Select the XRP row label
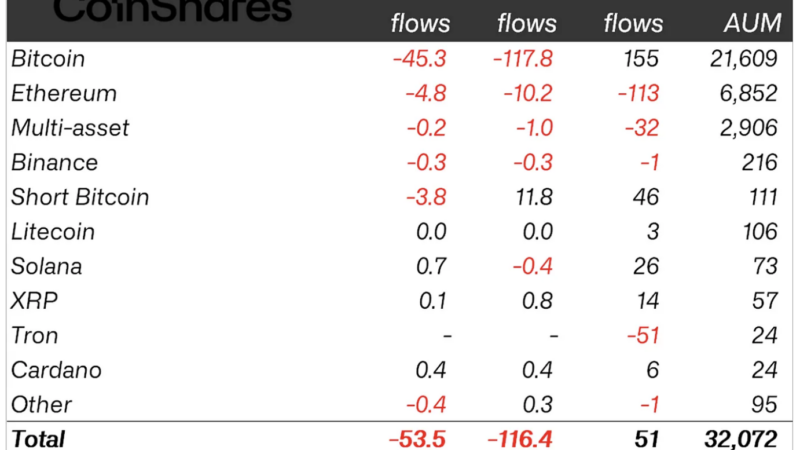 pos(34,301)
